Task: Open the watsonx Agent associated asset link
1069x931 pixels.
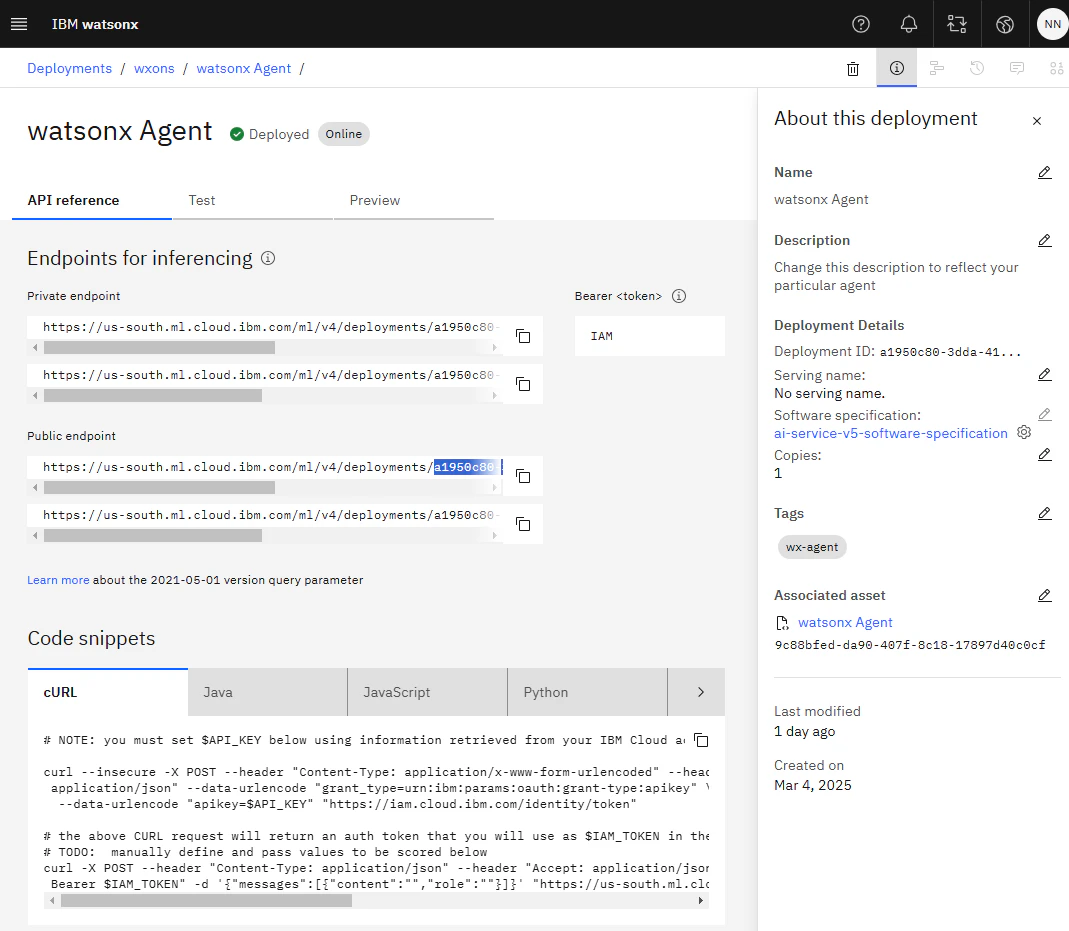Action: 845,622
